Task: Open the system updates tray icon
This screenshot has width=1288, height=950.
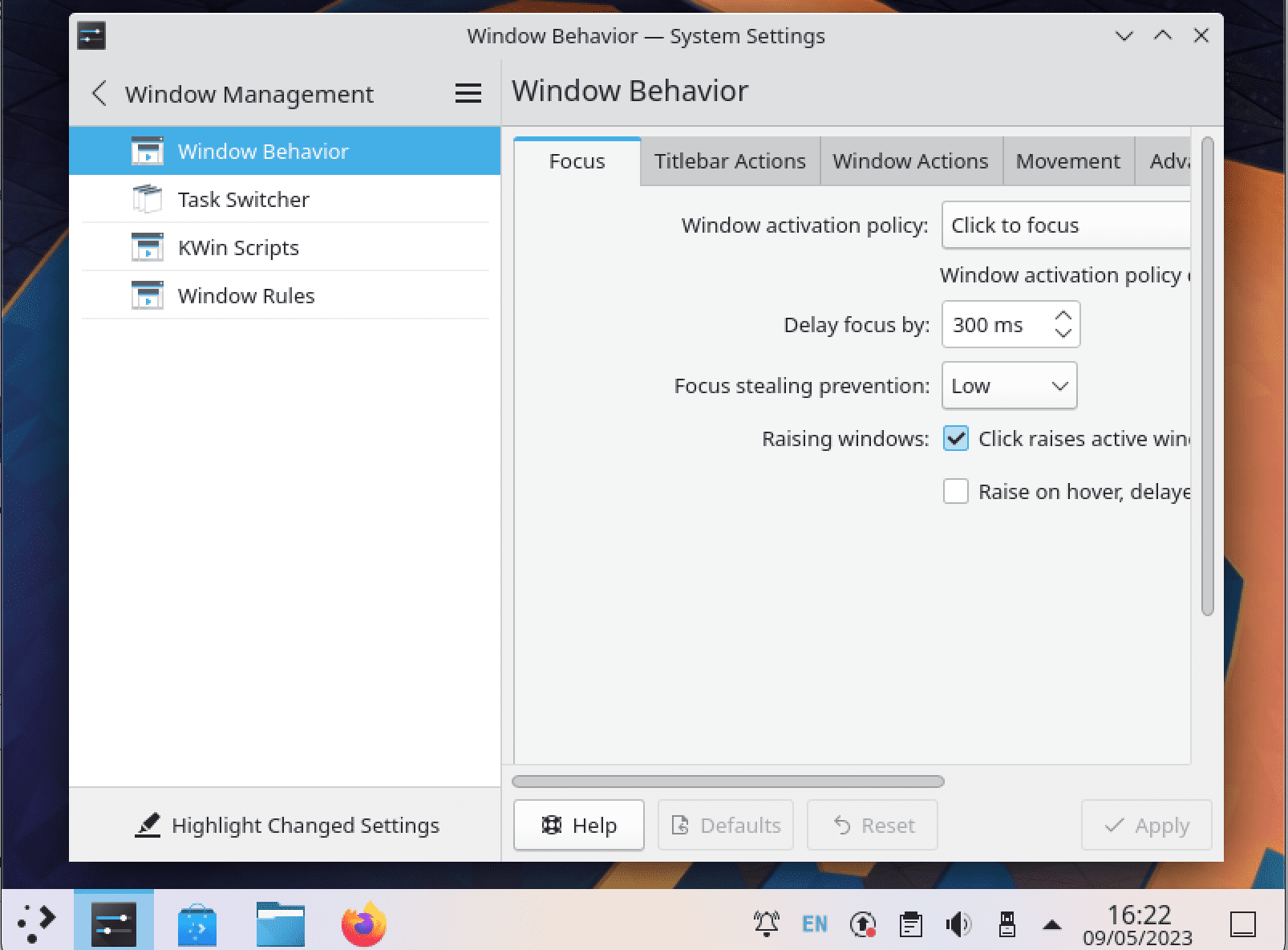Action: point(863,924)
